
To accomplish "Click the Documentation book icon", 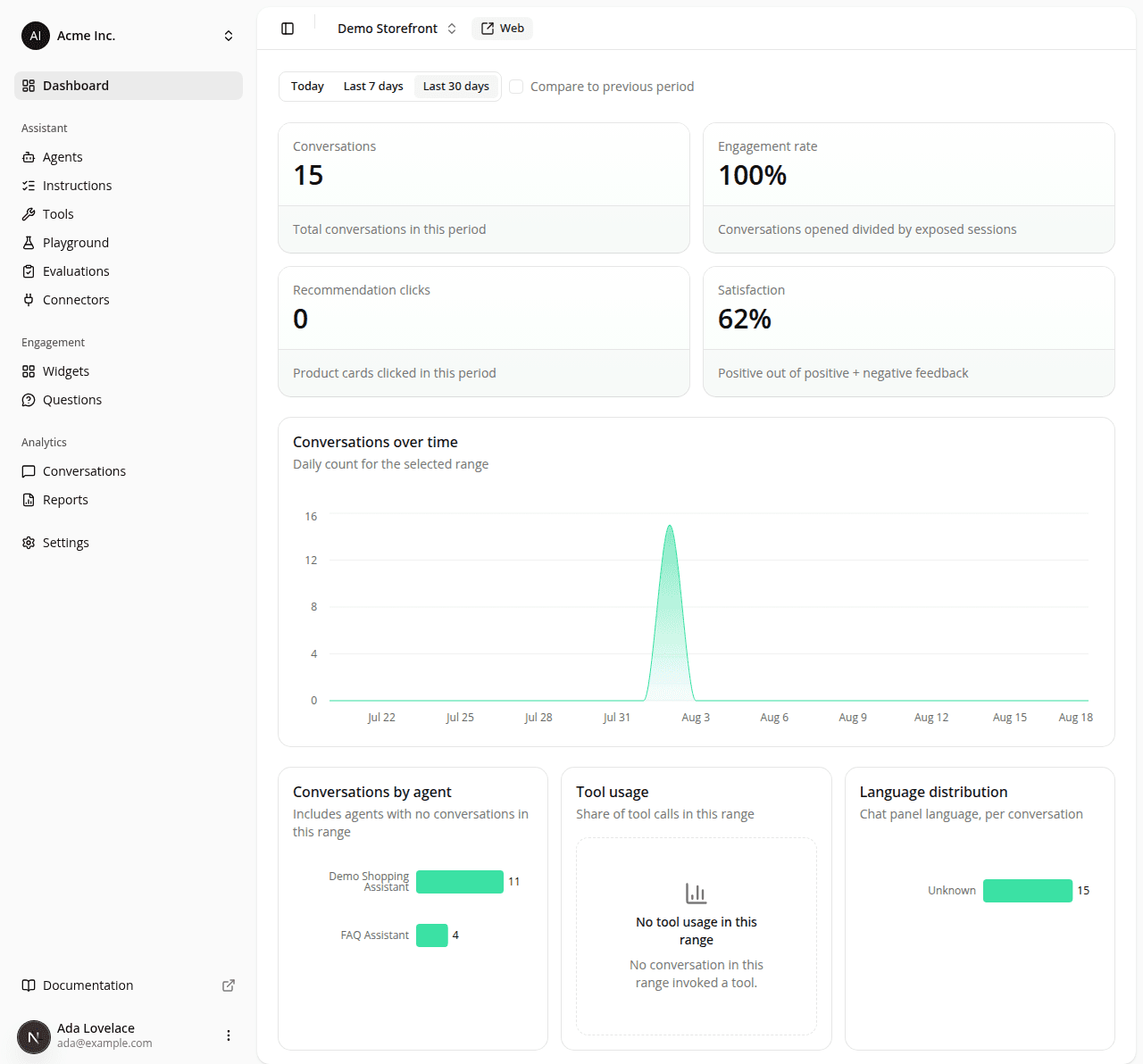I will coord(29,985).
